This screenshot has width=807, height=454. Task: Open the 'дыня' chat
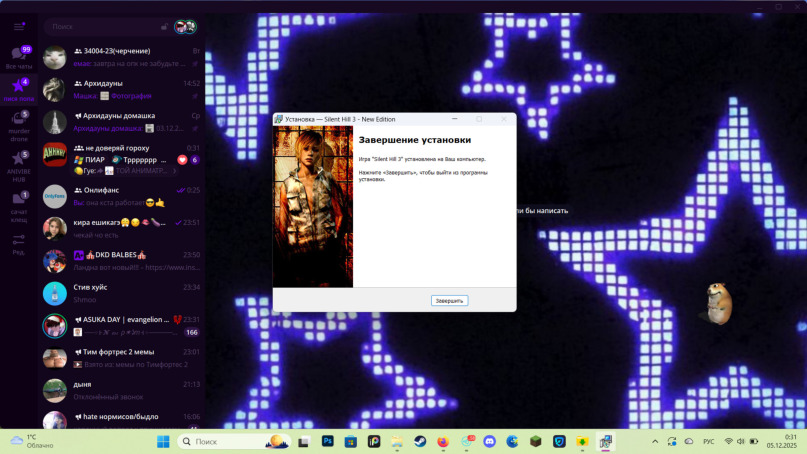tap(122, 391)
